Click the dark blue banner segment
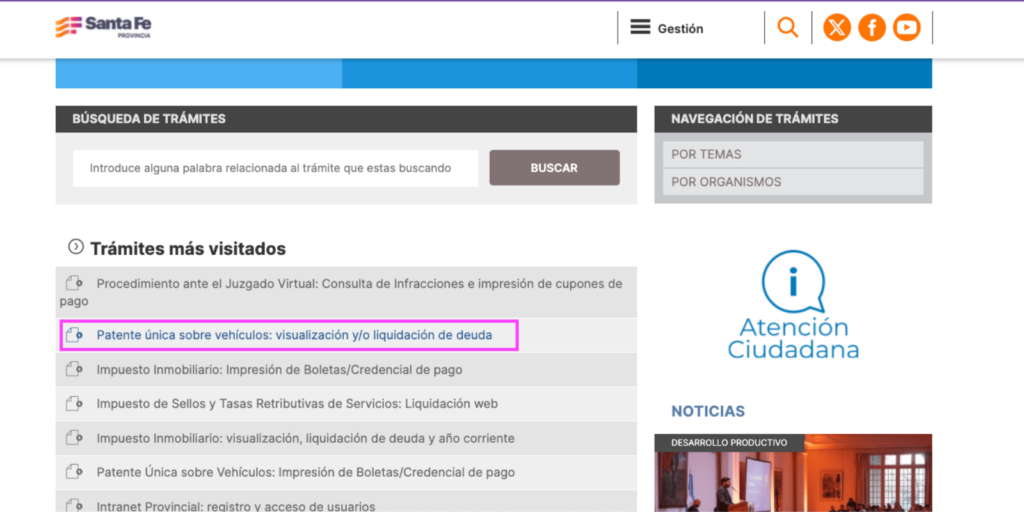 (x=784, y=73)
